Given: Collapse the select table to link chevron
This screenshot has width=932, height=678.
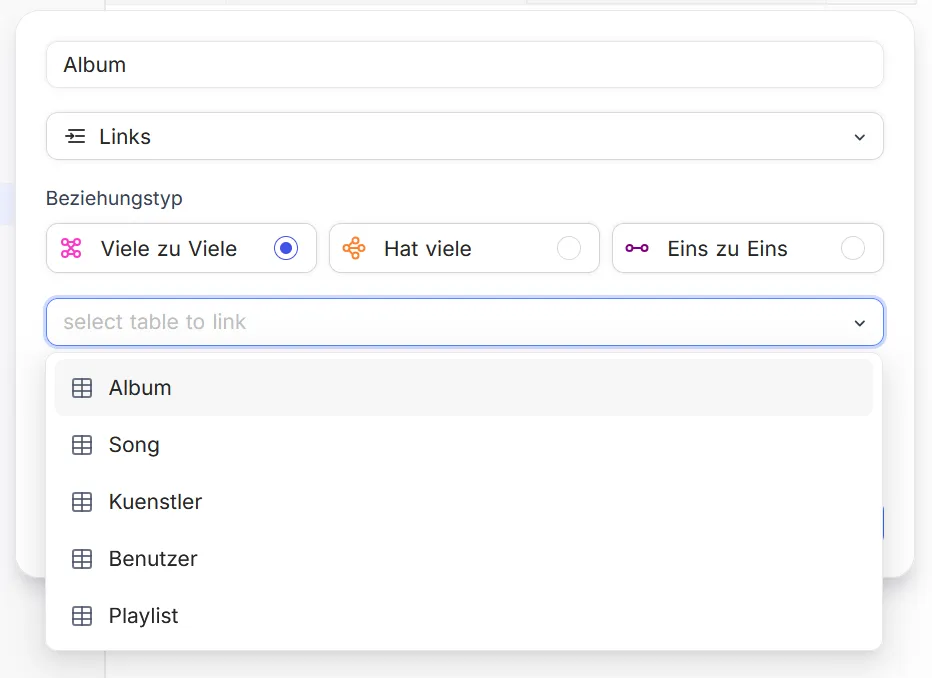Looking at the screenshot, I should (x=859, y=323).
